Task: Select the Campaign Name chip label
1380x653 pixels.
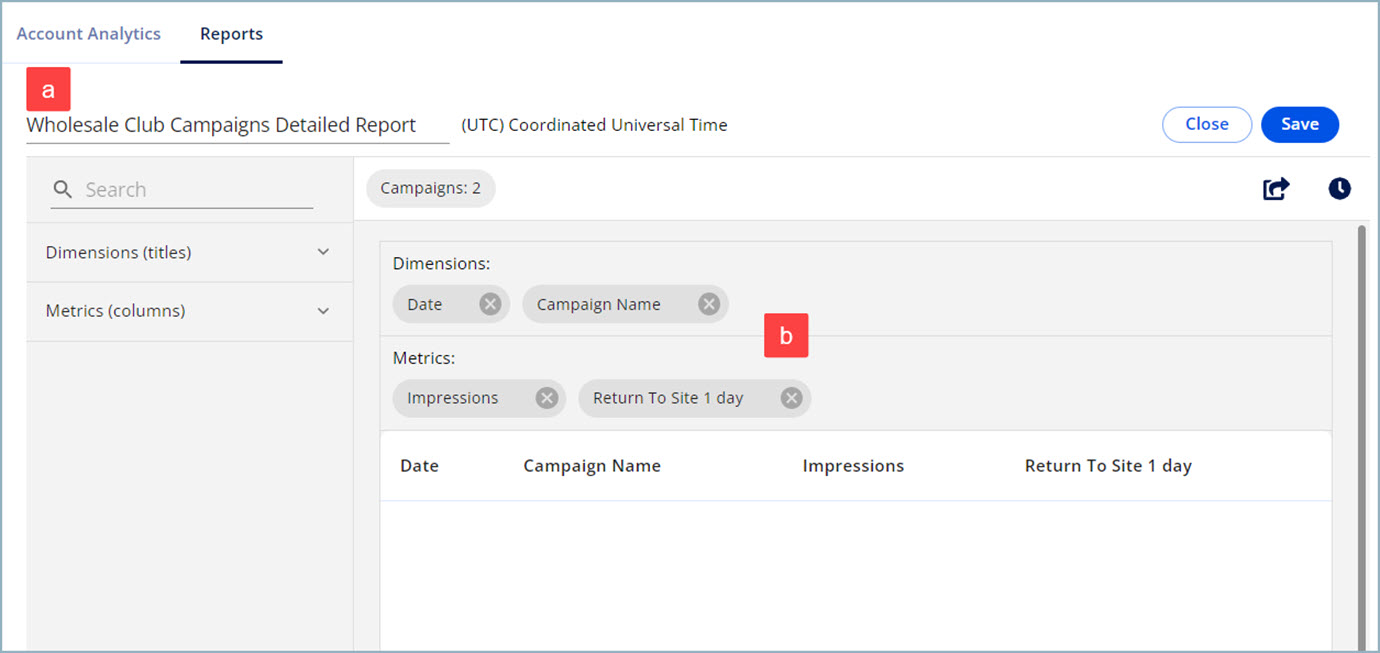Action: (x=598, y=304)
